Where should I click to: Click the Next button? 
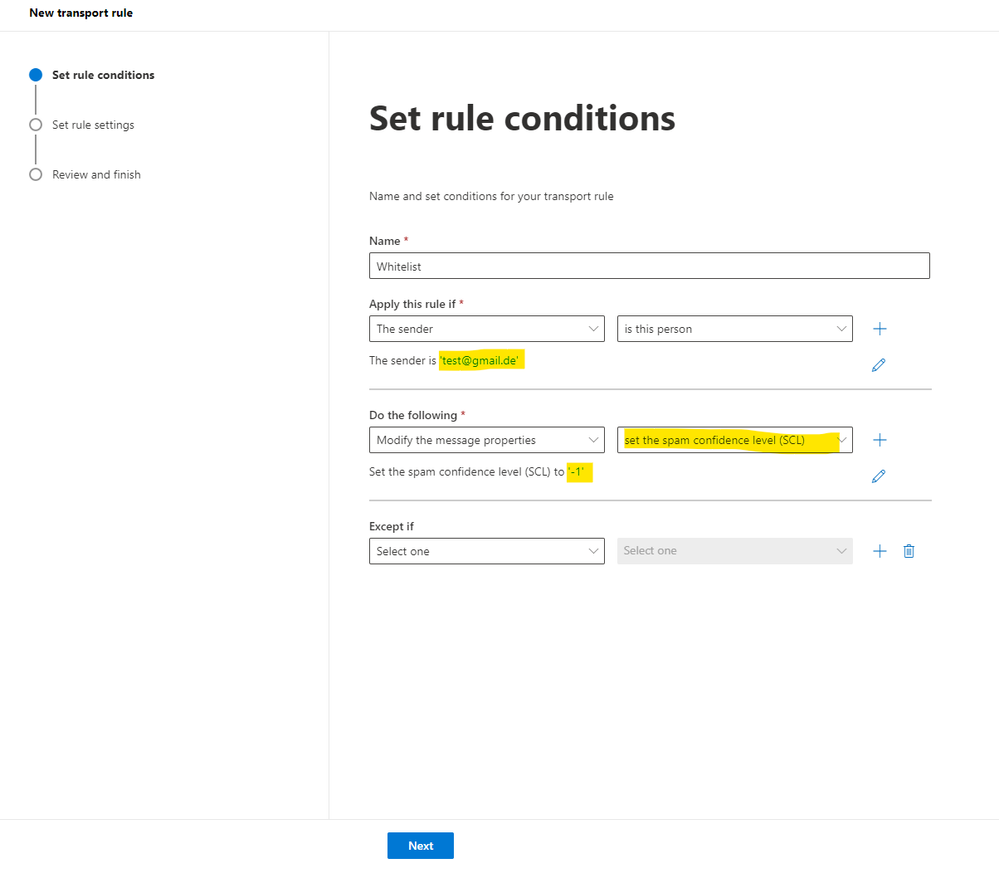pos(420,845)
